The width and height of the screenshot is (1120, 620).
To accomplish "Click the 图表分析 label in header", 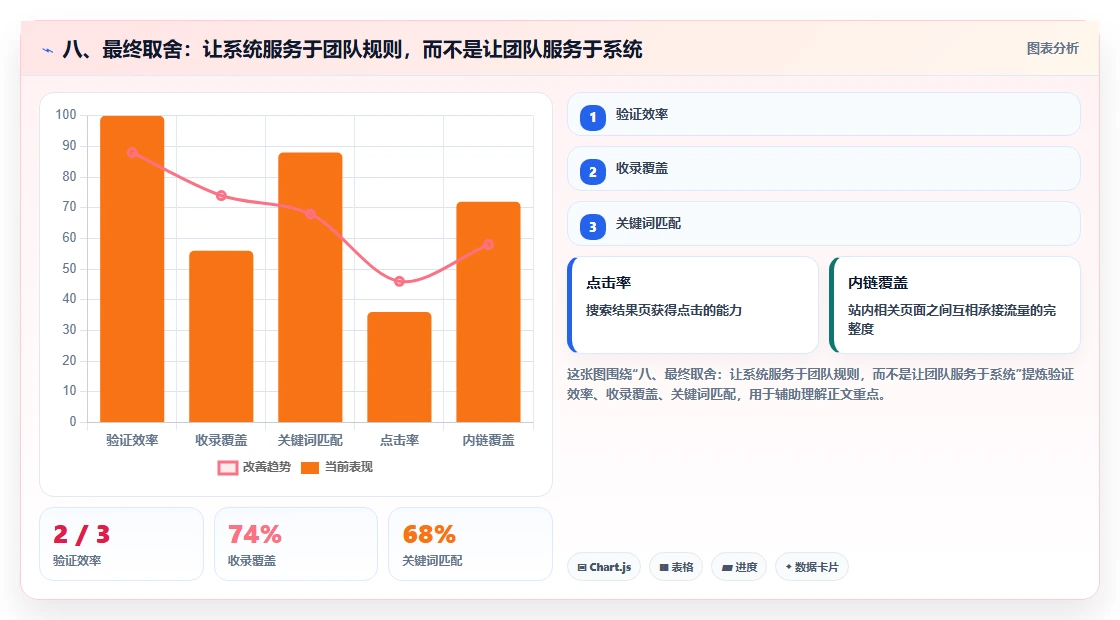I will (1052, 49).
